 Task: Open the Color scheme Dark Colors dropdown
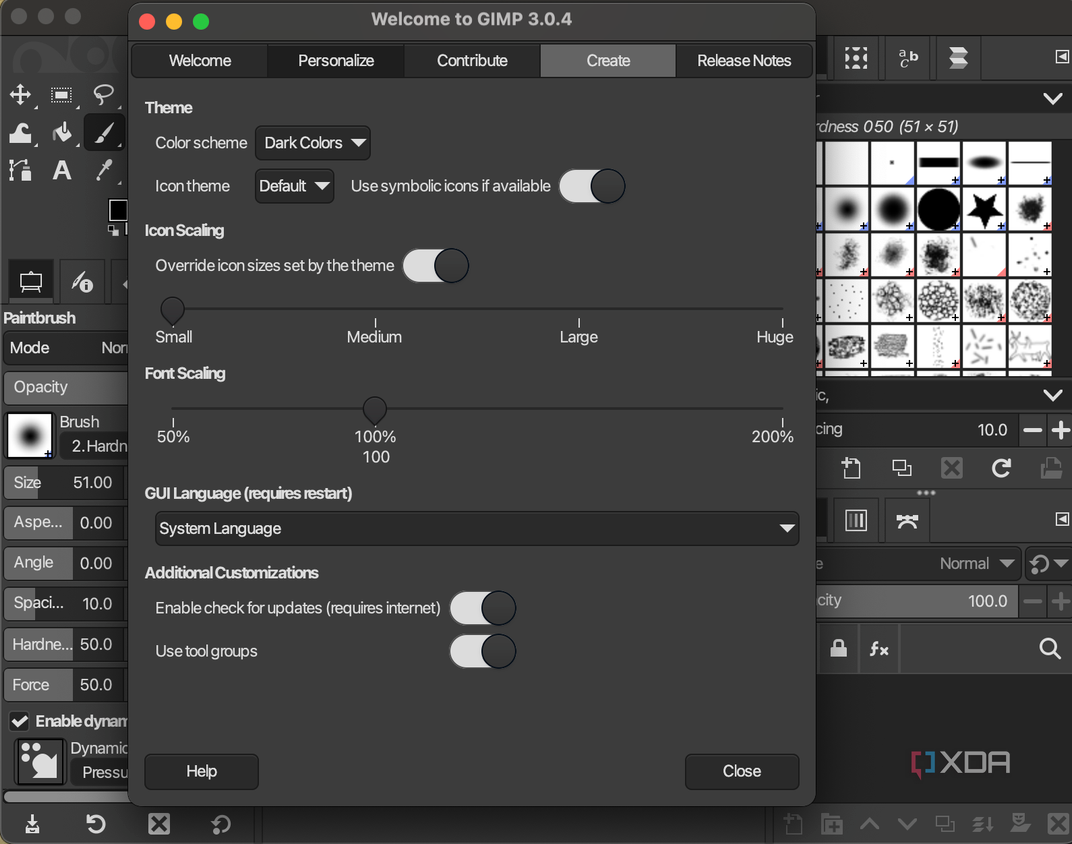pyautogui.click(x=312, y=143)
